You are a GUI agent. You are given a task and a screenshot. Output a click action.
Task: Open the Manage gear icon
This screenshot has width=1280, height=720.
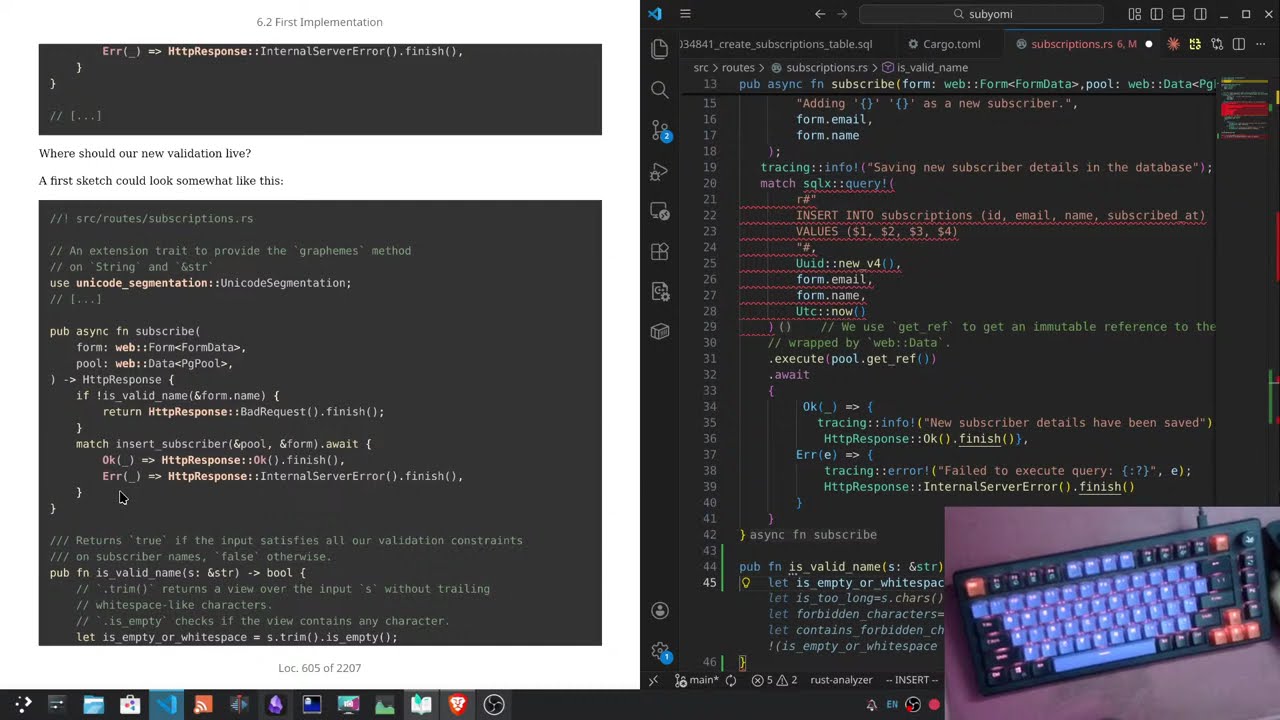[x=659, y=651]
